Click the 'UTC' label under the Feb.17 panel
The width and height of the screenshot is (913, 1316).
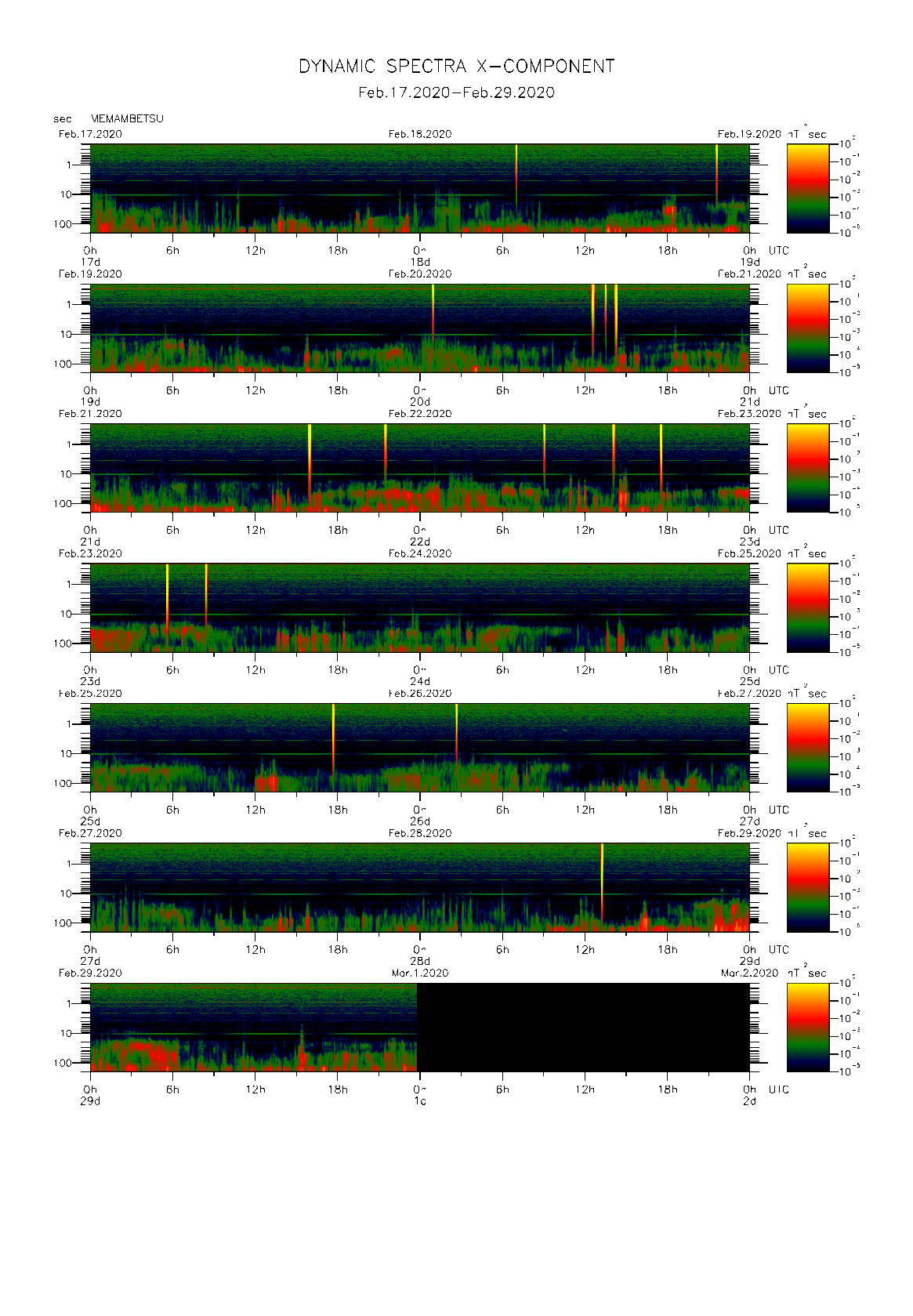pos(778,251)
